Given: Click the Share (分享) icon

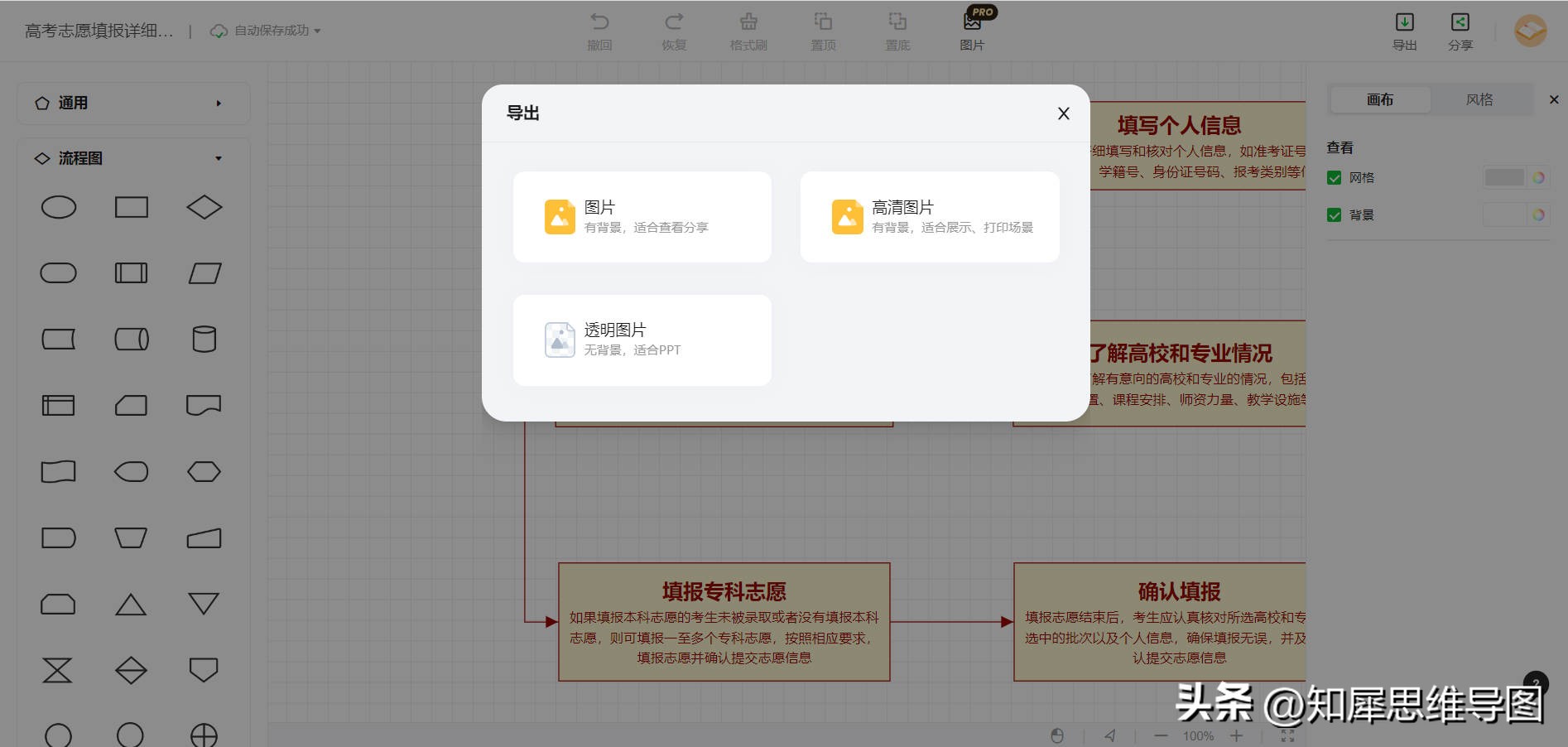Looking at the screenshot, I should 1460,30.
